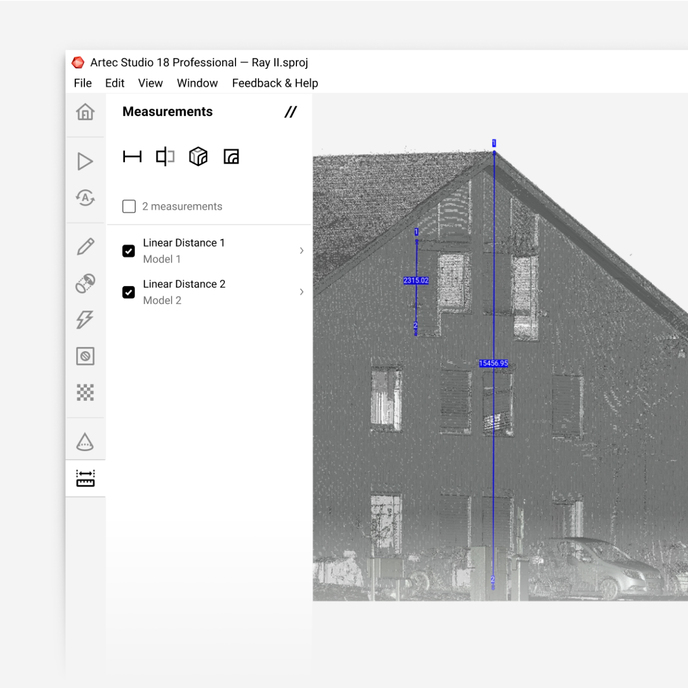Open the lightning bolt sidebar icon
Screen dimensions: 688x688
[85, 319]
